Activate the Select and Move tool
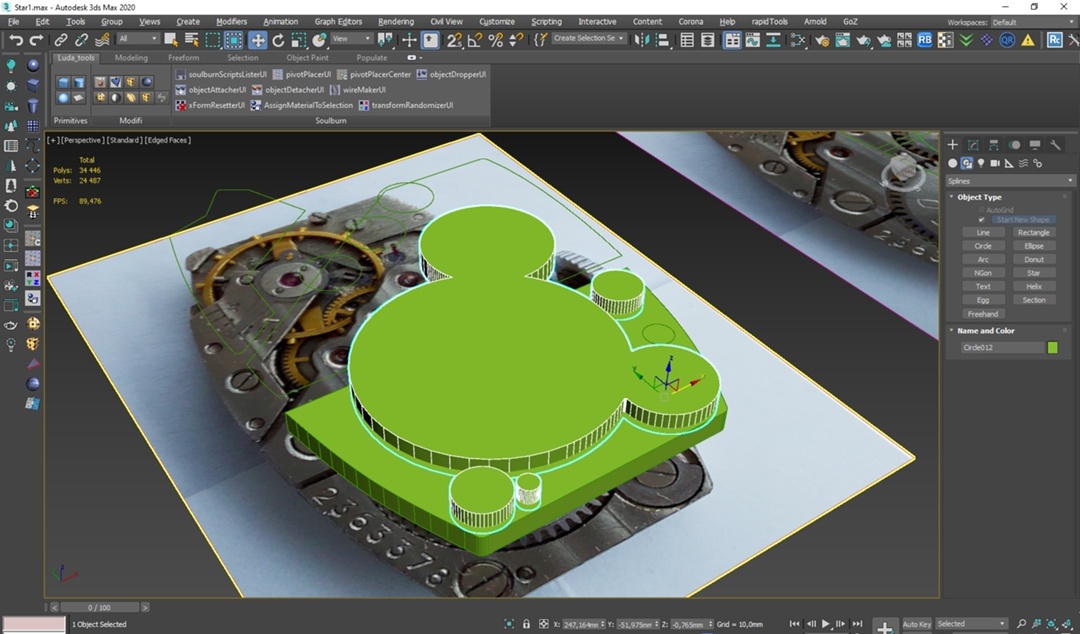1080x634 pixels. pos(257,40)
